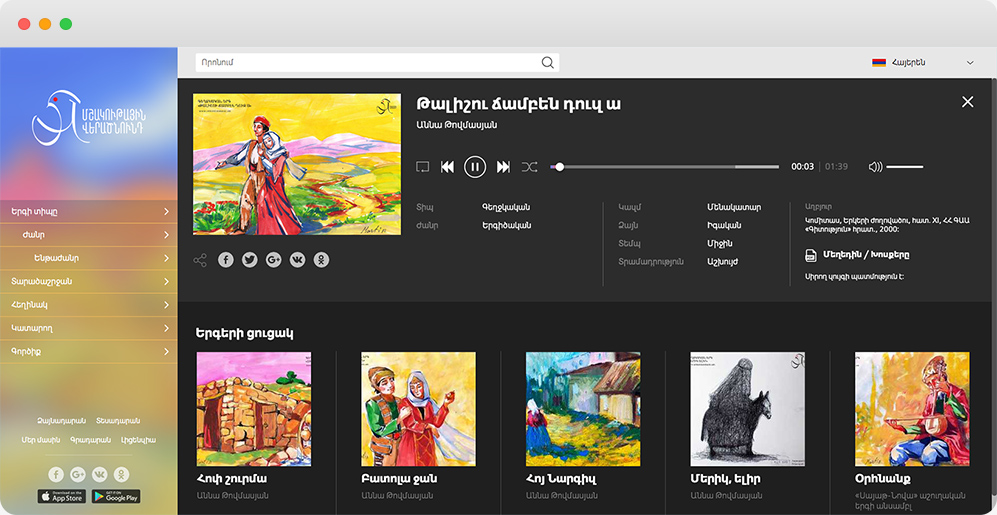Pause the current song
This screenshot has height=515, width=997.
[475, 167]
